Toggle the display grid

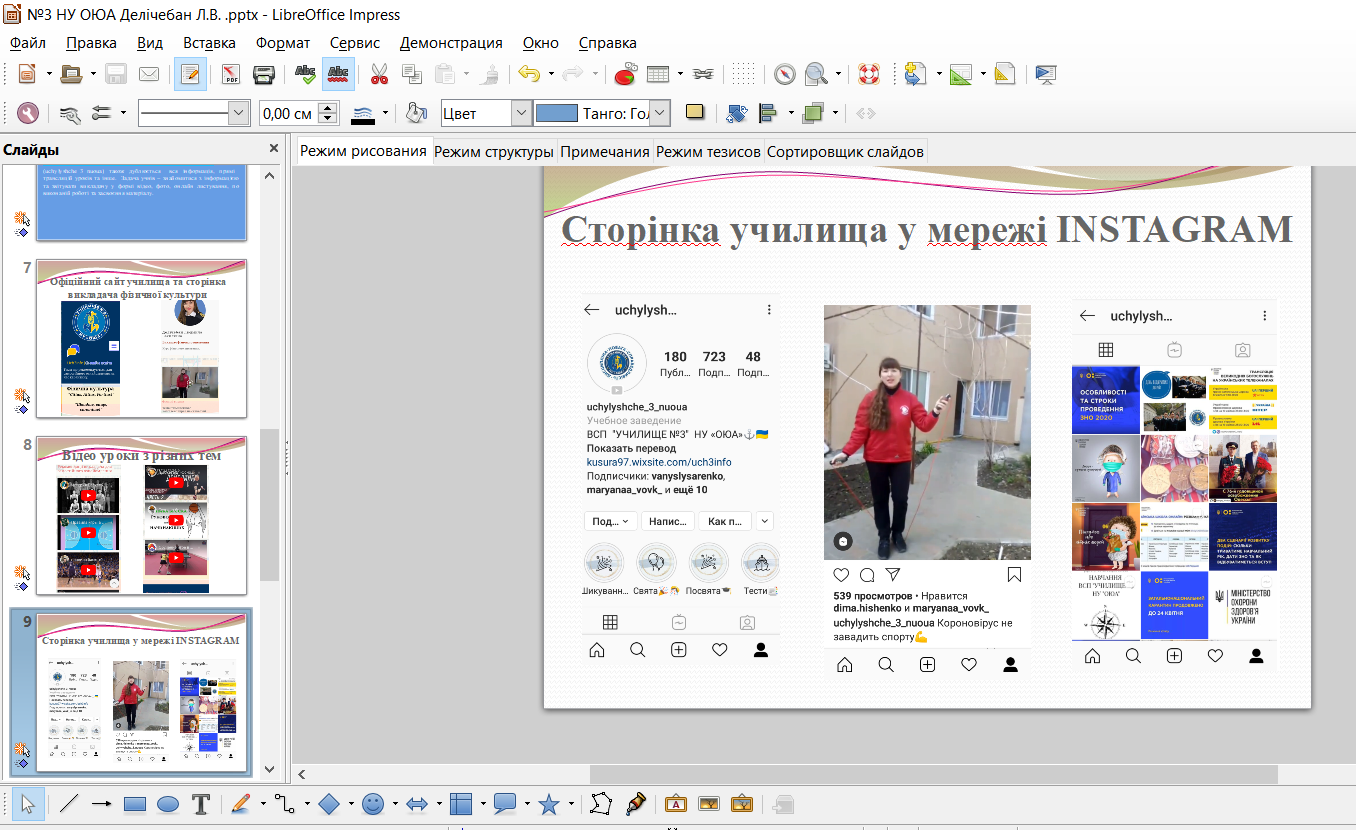click(742, 74)
